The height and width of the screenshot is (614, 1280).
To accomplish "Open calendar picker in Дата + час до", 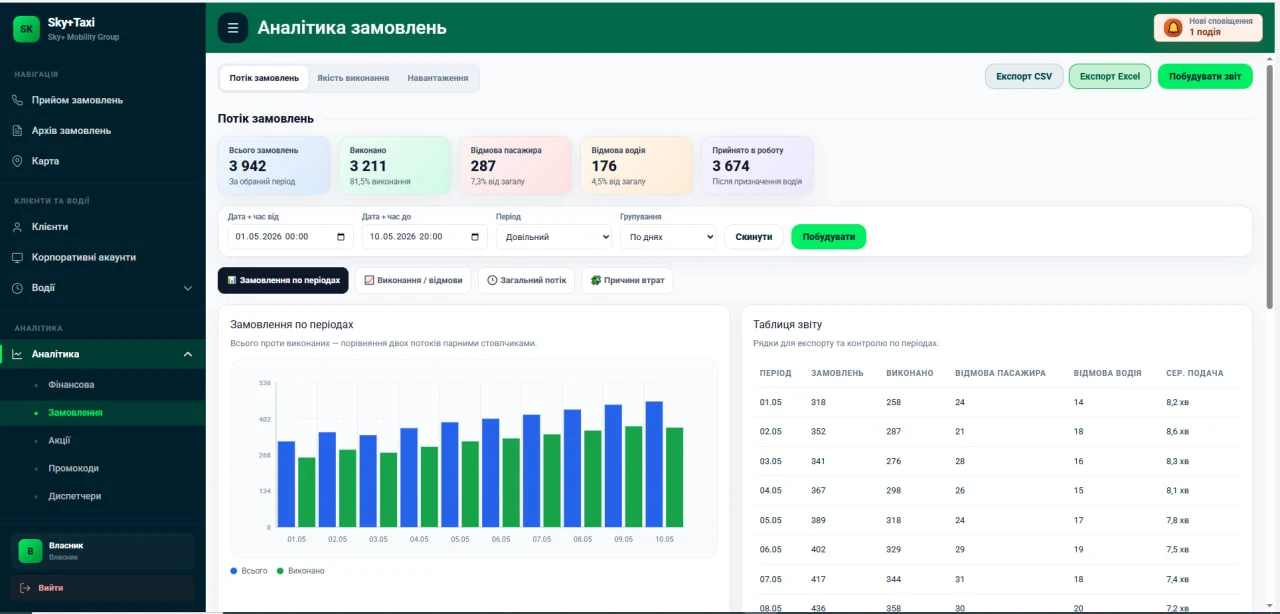I will coord(475,237).
